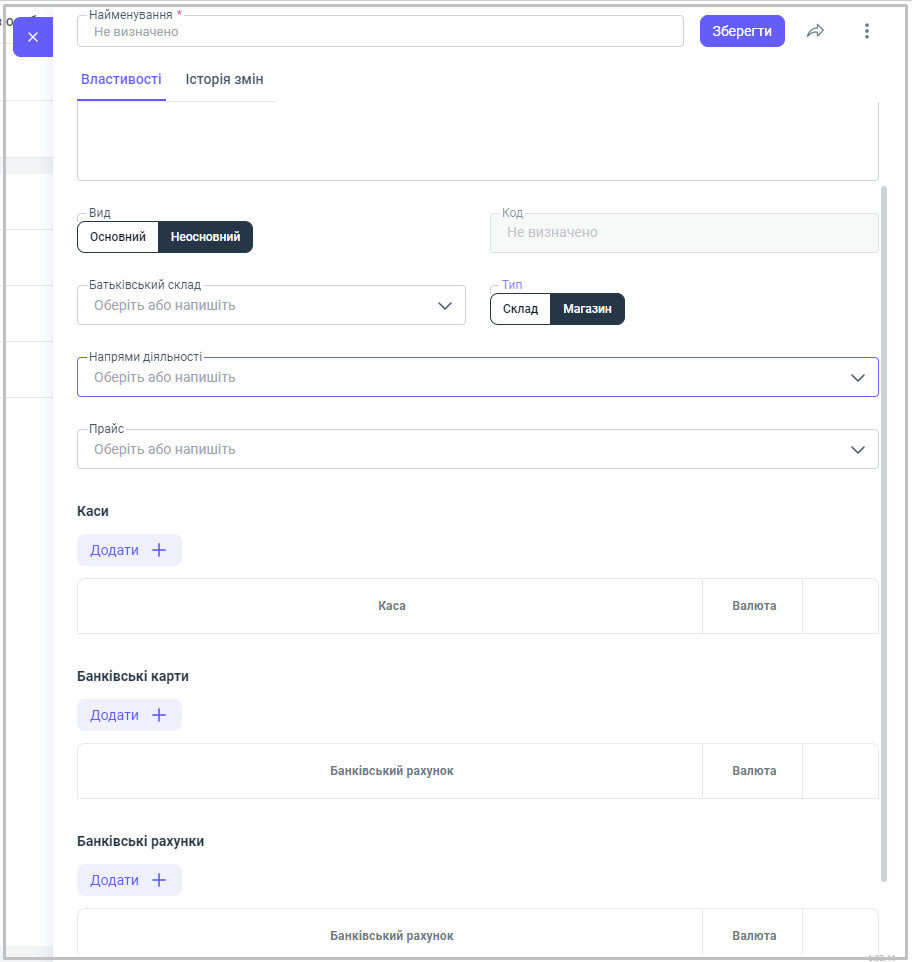The image size is (912, 962).
Task: Click the Код field
Action: (x=684, y=232)
